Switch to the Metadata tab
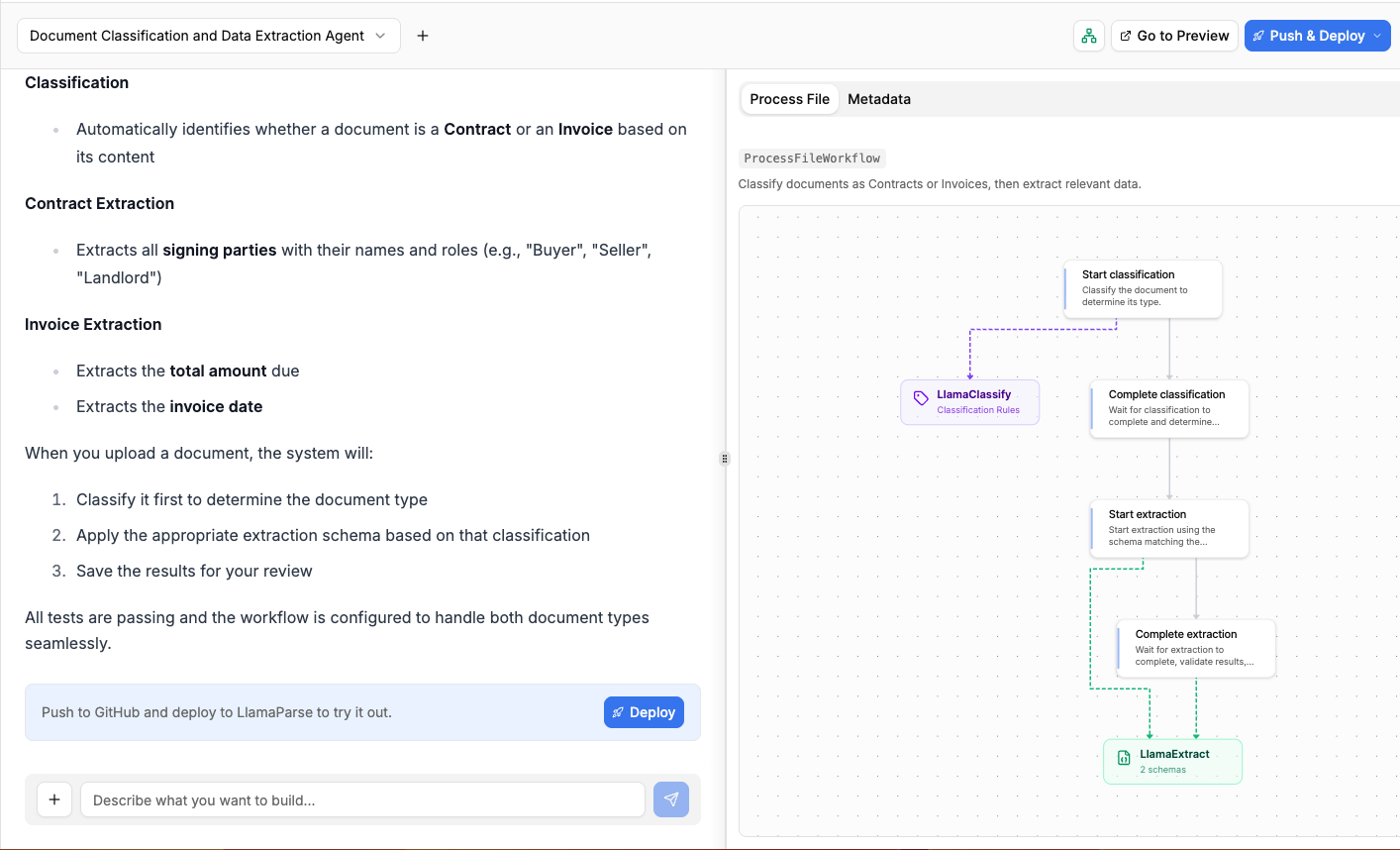Screen dimensions: 1400x850 [x=878, y=99]
